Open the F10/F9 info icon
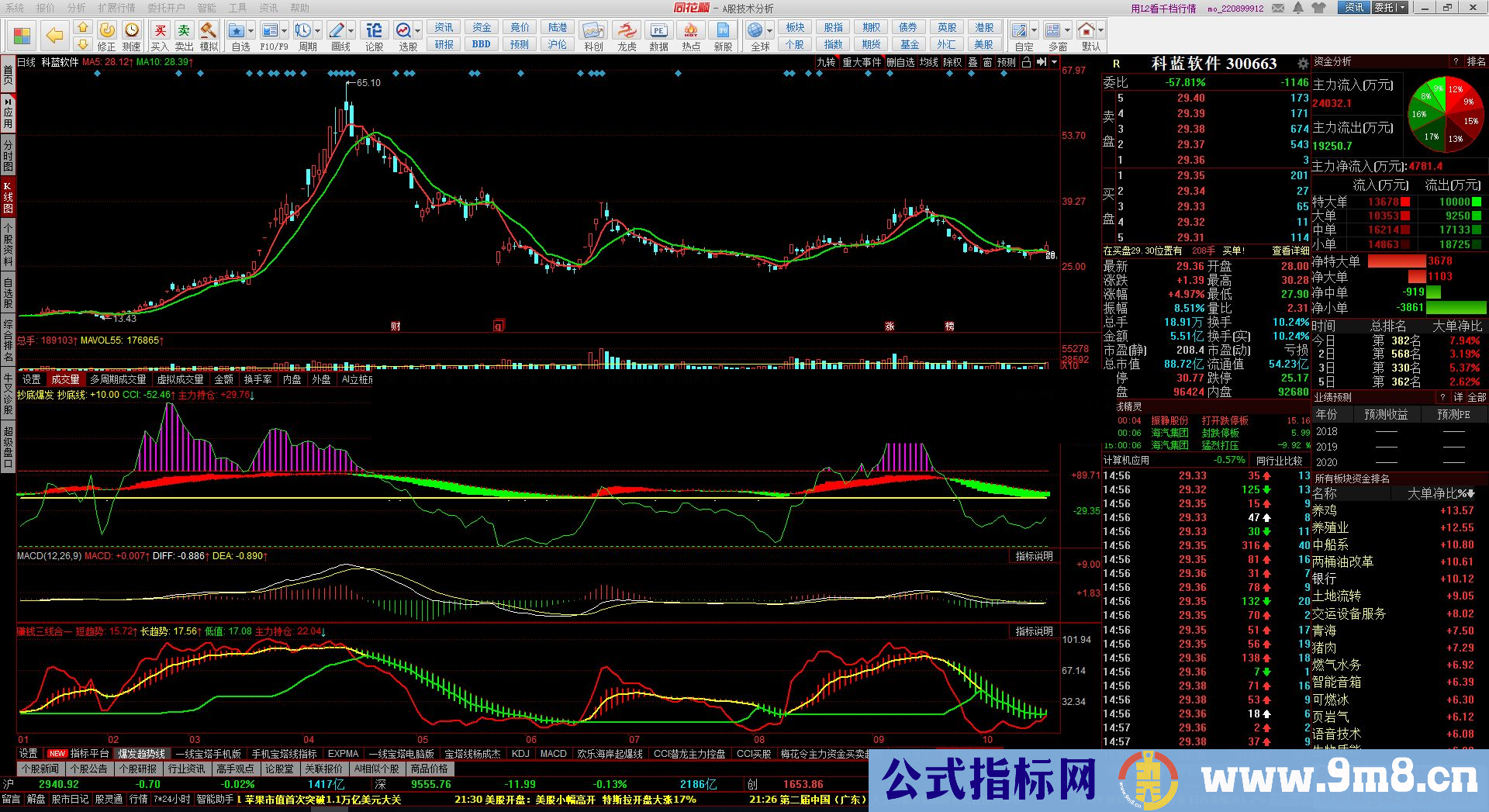 [270, 30]
